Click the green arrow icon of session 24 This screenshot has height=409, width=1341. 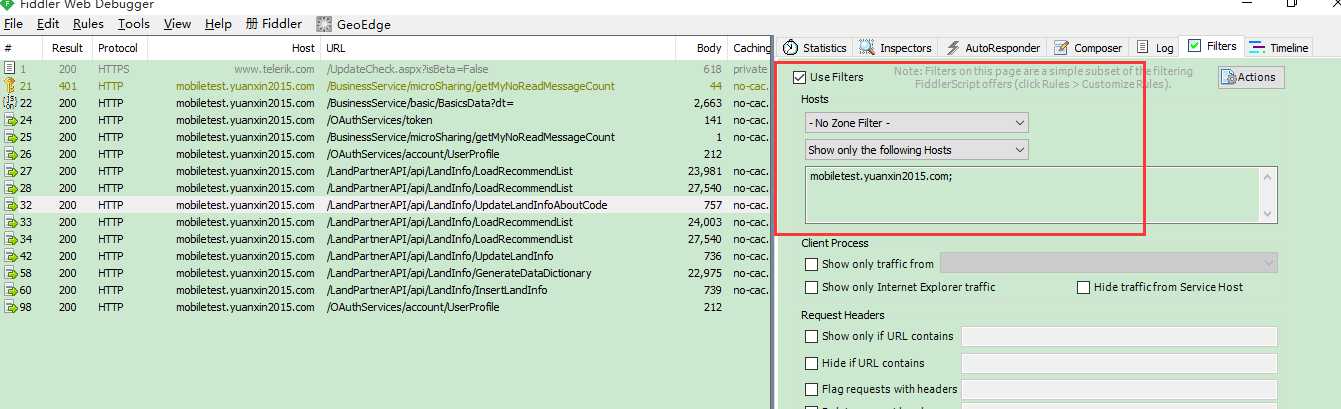coord(10,120)
